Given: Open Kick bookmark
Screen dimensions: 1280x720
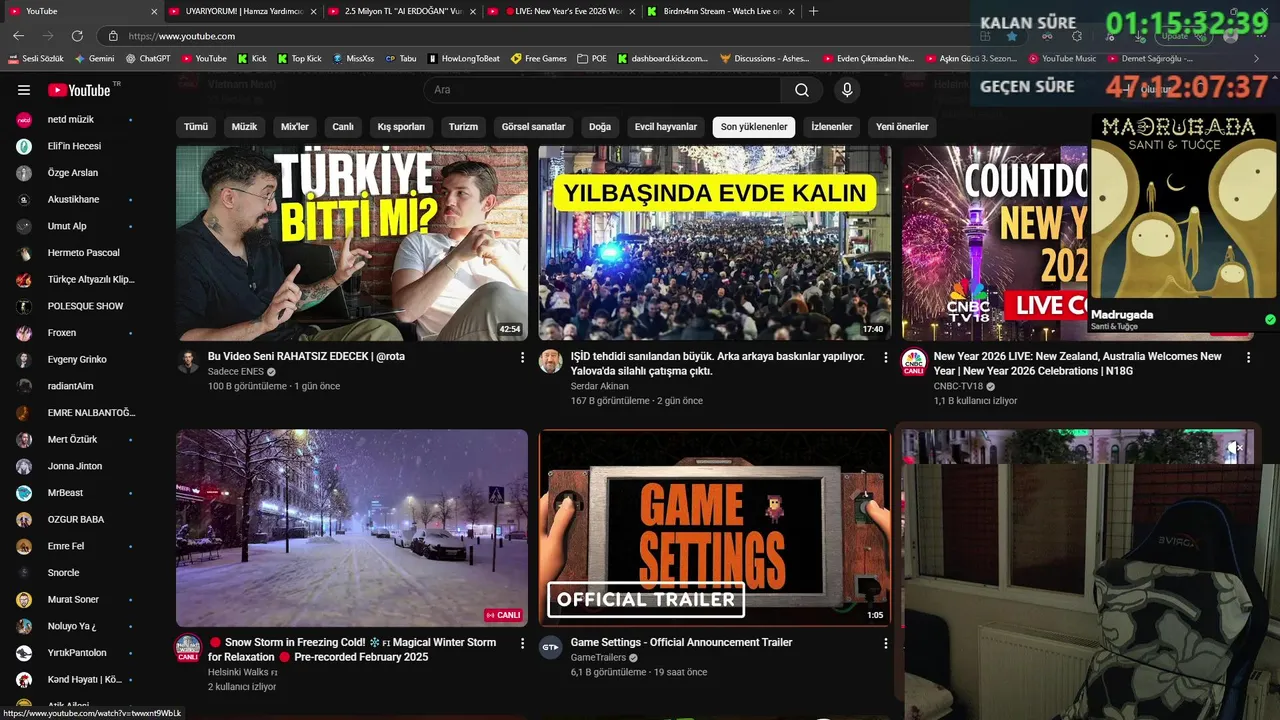Looking at the screenshot, I should [x=252, y=59].
